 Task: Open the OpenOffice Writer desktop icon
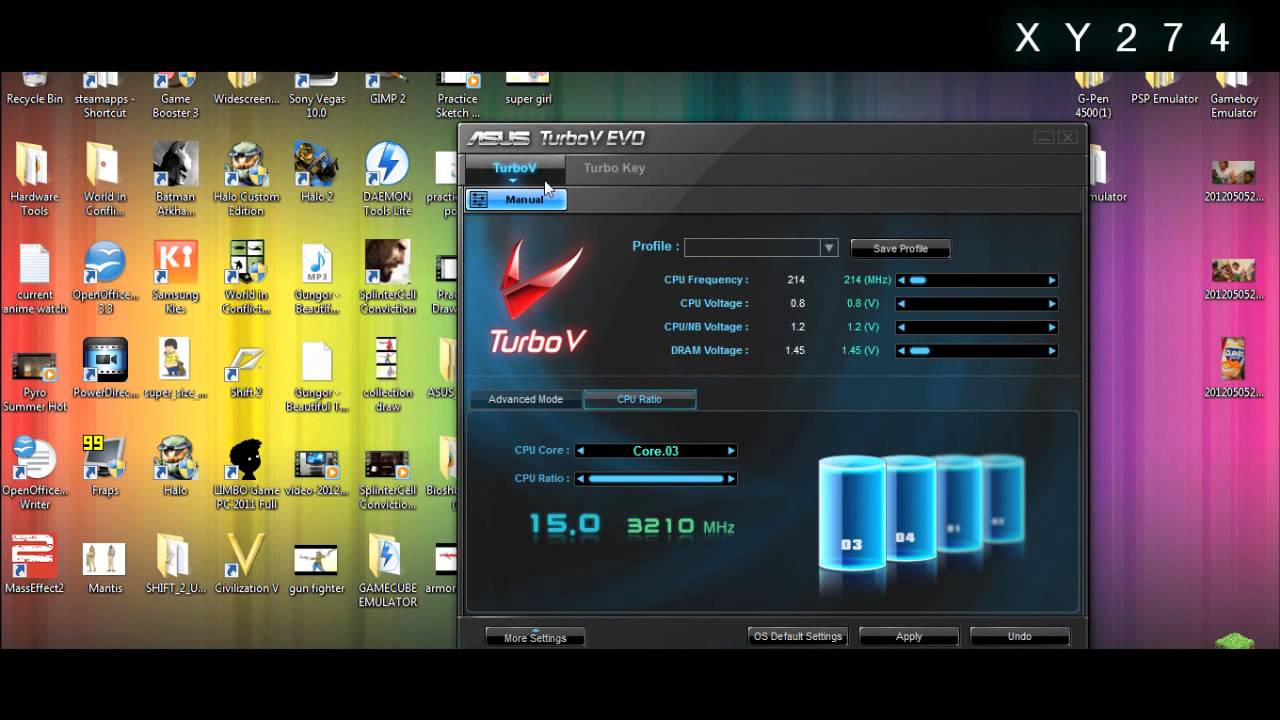(34, 474)
